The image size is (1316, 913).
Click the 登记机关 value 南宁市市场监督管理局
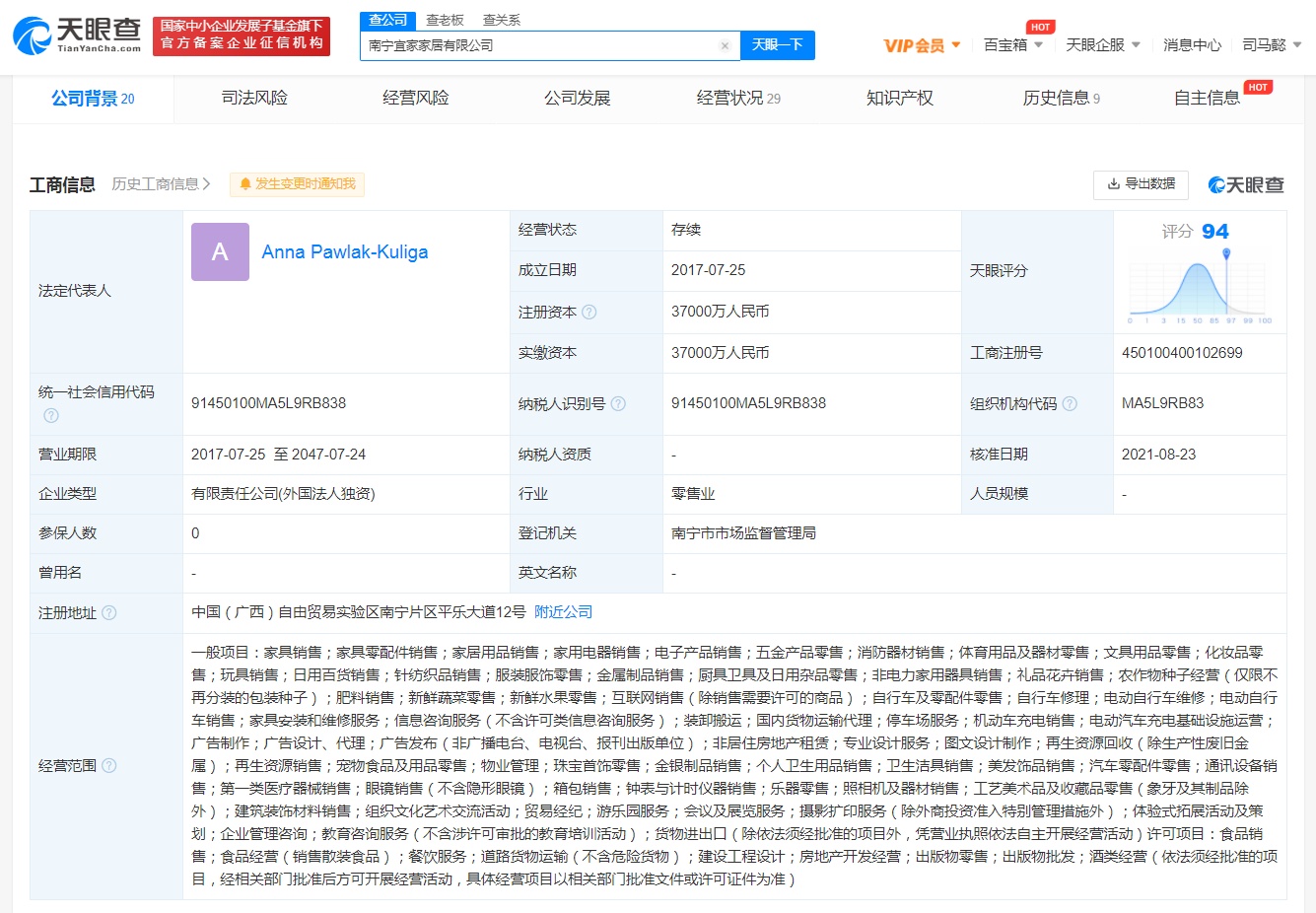[743, 533]
